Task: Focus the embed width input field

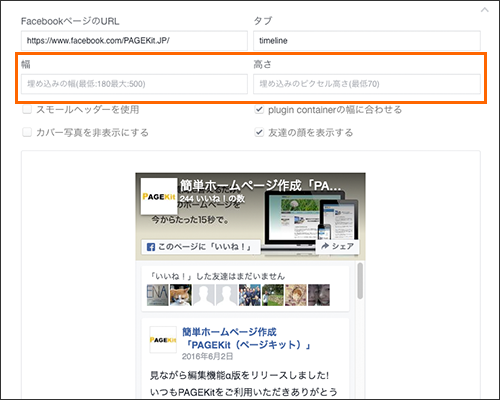Action: 134,84
